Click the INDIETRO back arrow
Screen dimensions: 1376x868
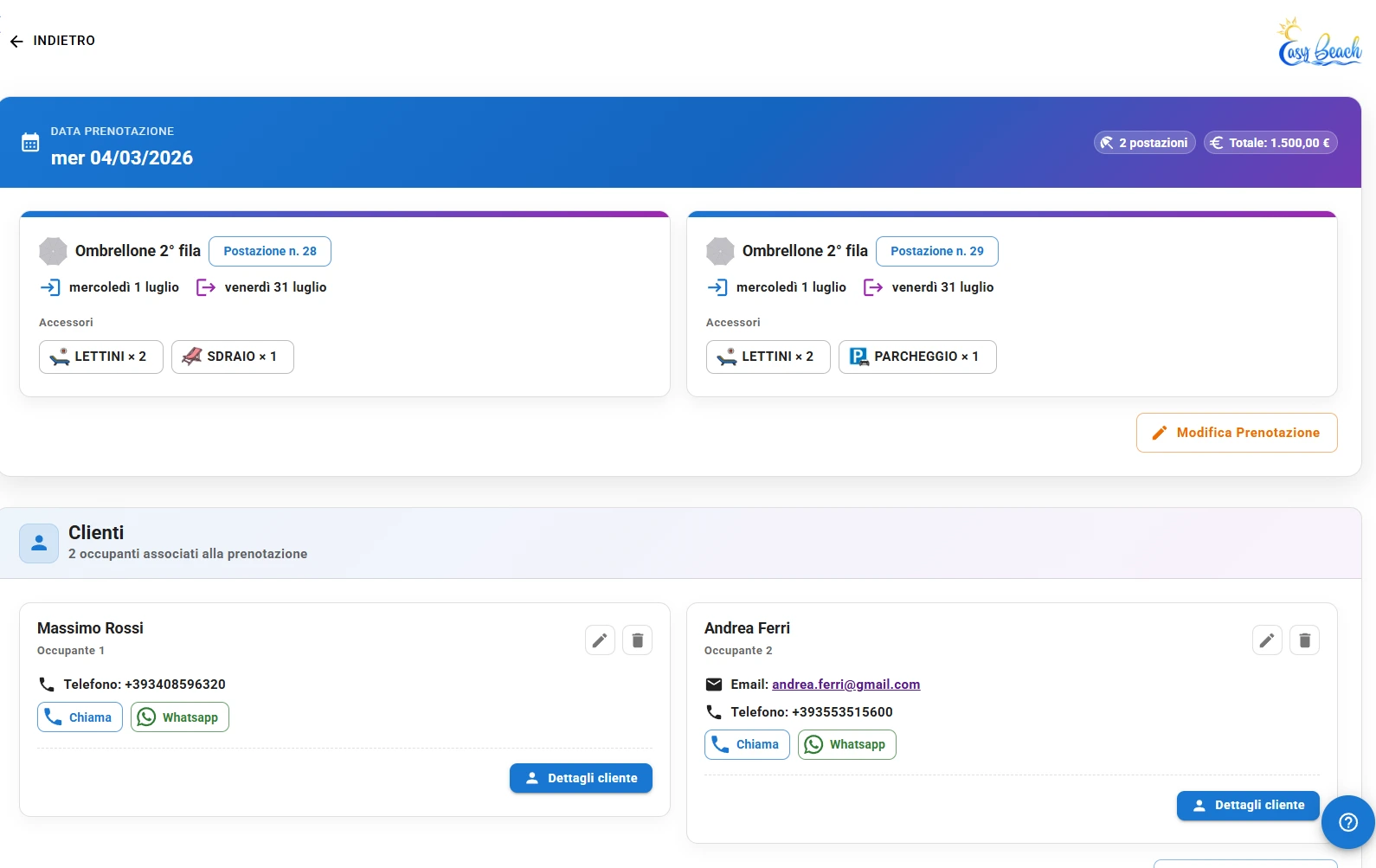tap(16, 41)
